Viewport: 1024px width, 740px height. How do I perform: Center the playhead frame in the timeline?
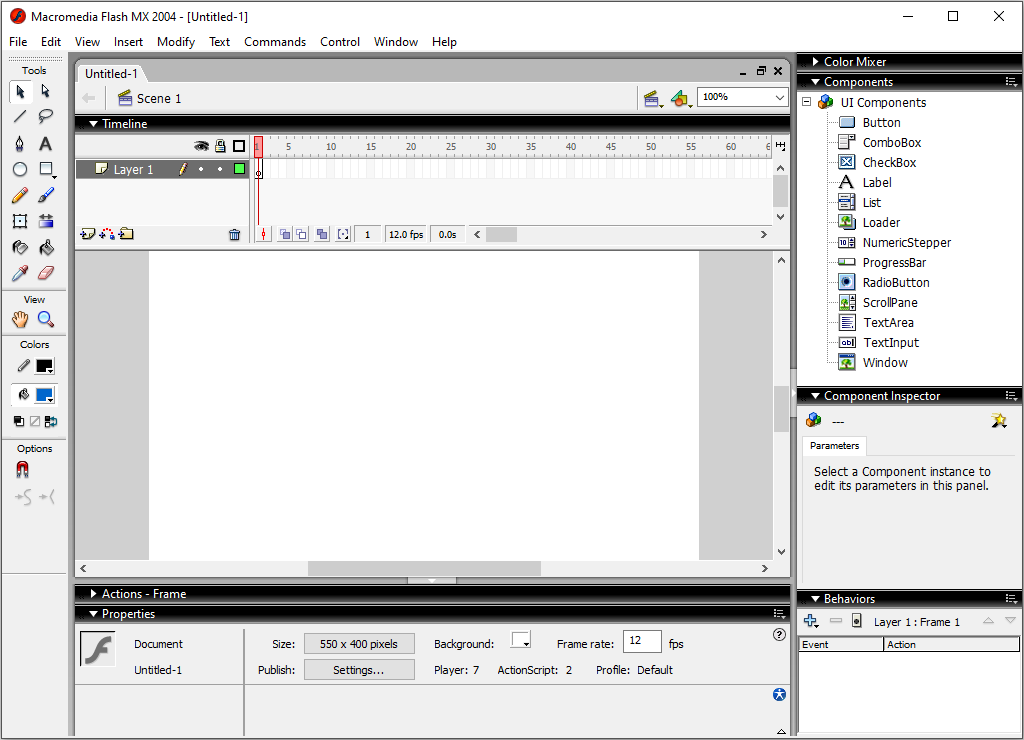(x=263, y=234)
